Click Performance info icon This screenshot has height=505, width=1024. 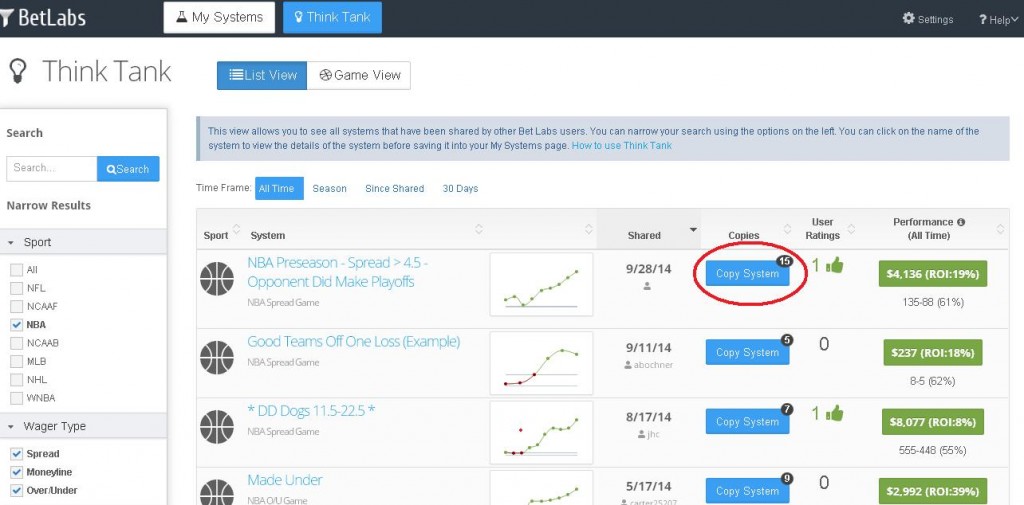[x=961, y=222]
